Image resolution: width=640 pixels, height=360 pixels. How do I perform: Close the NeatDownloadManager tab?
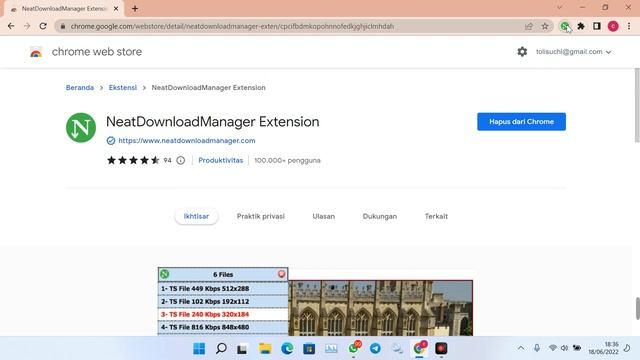pos(116,8)
